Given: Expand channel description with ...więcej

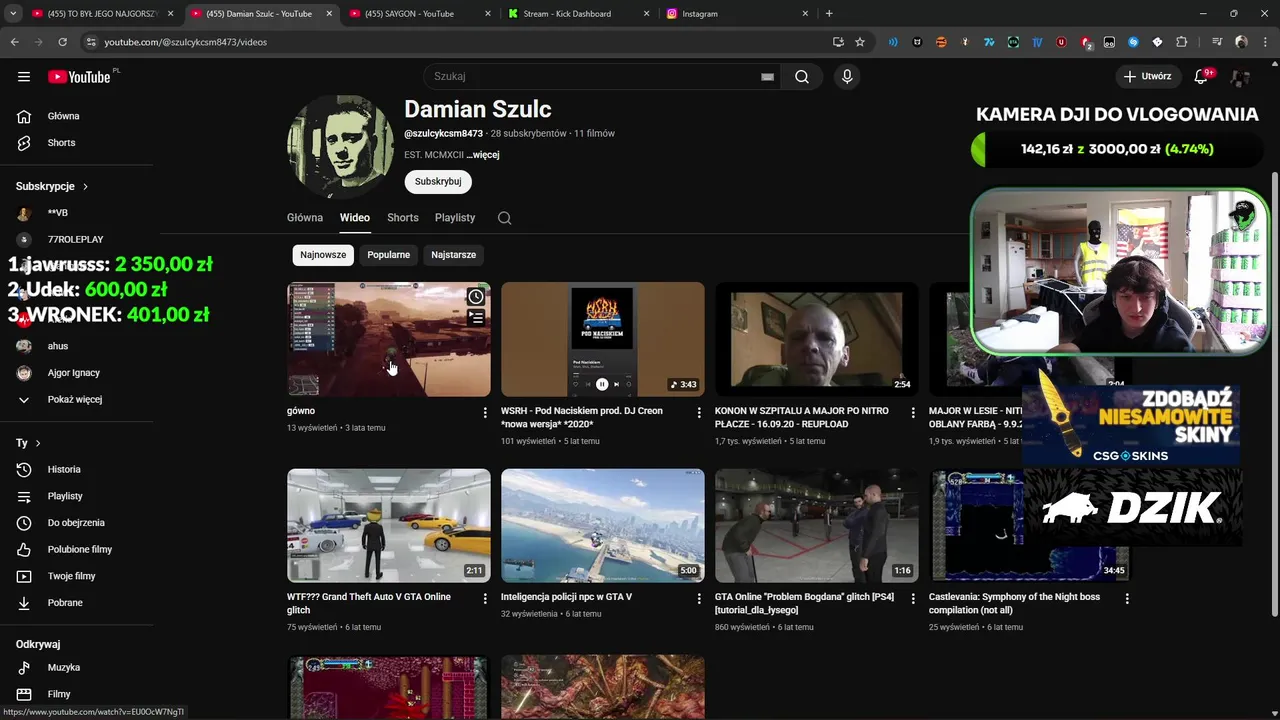Looking at the screenshot, I should 483,155.
